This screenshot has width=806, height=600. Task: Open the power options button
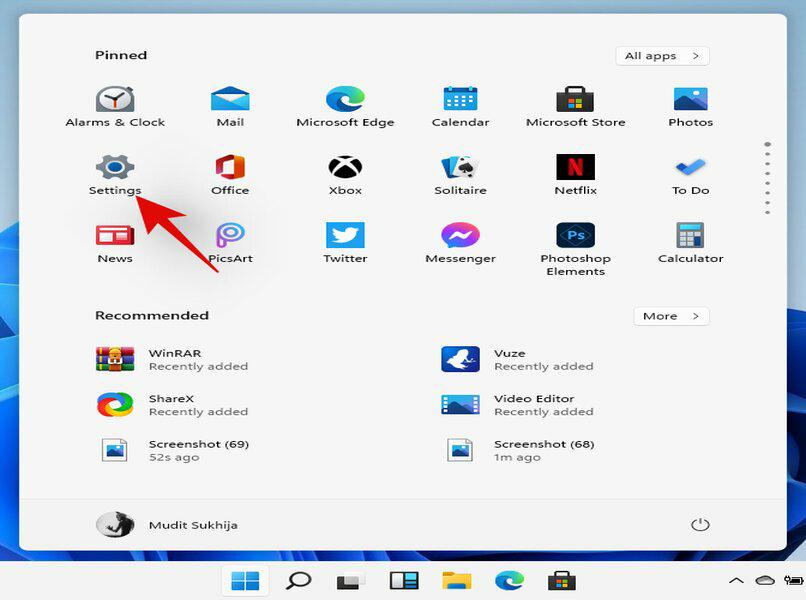point(701,523)
